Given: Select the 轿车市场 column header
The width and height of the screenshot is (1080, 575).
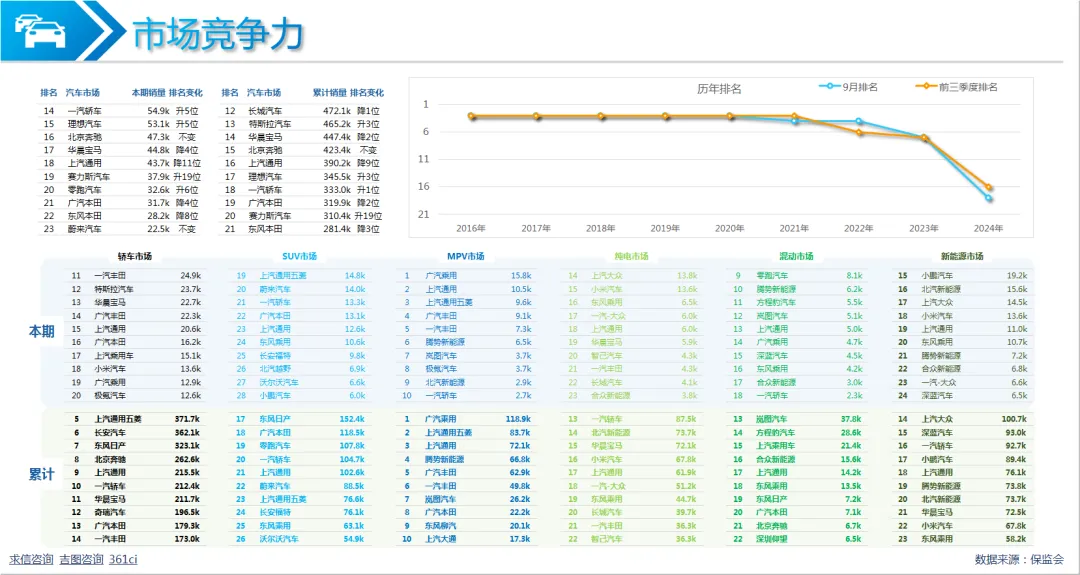Looking at the screenshot, I should [x=135, y=256].
